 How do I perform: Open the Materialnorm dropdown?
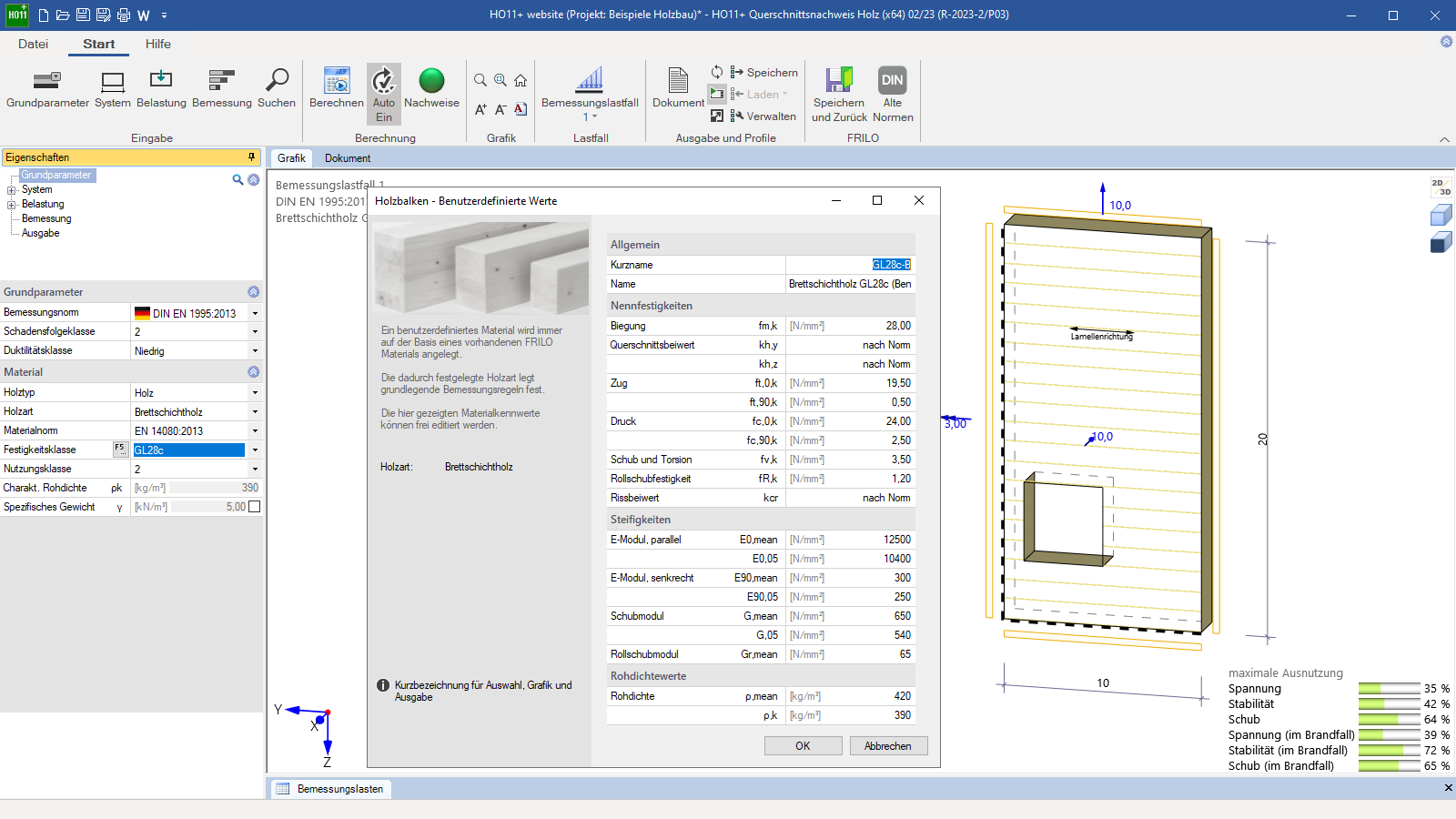click(255, 431)
